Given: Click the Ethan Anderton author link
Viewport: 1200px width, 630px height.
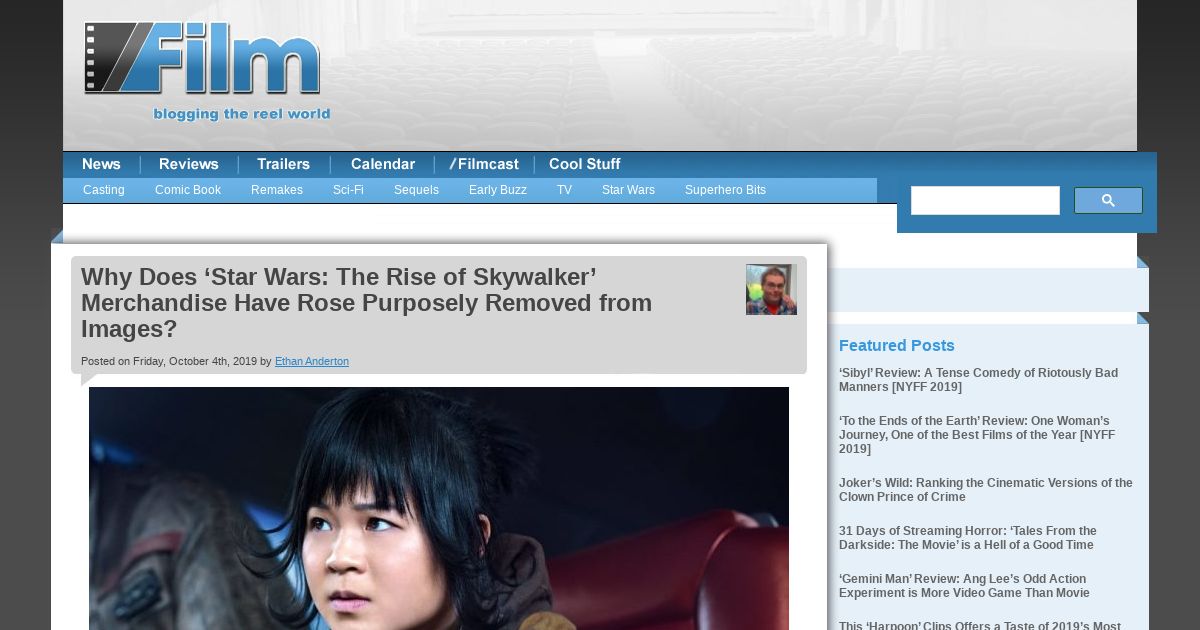Looking at the screenshot, I should 312,361.
